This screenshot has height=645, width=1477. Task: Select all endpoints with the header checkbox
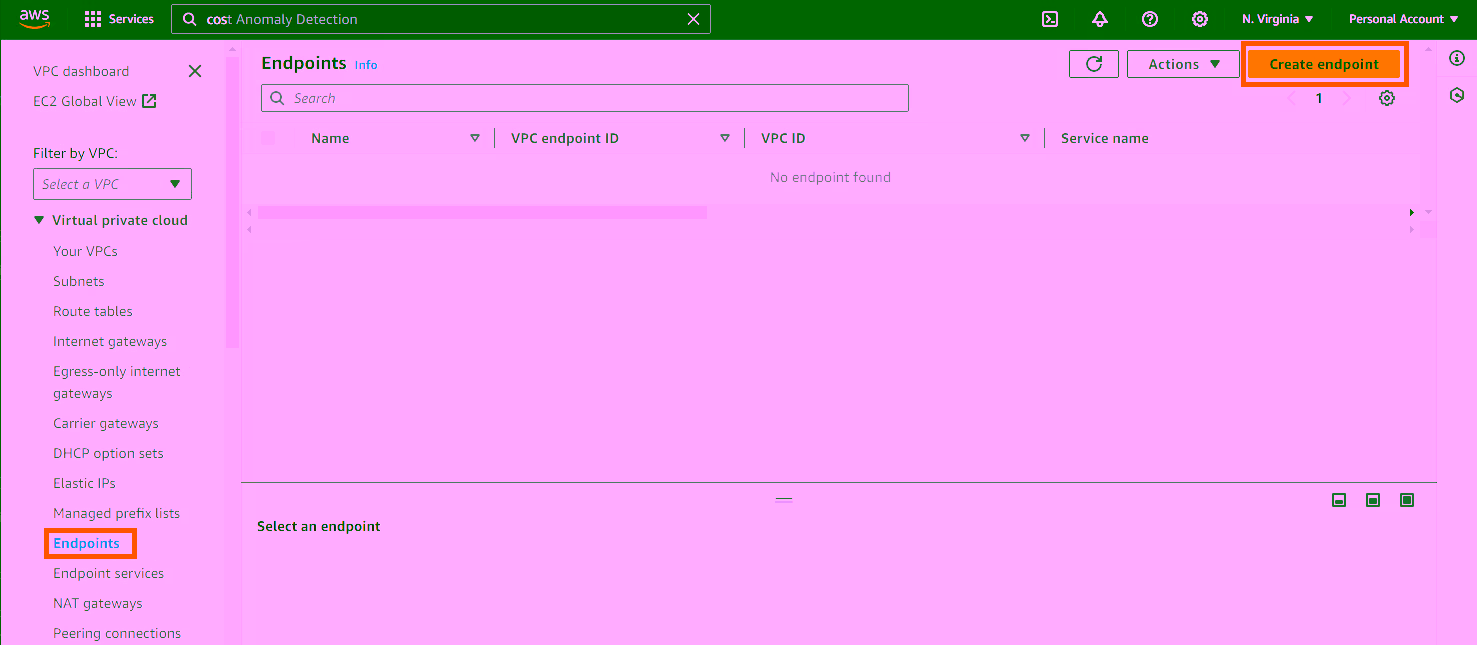click(x=266, y=137)
